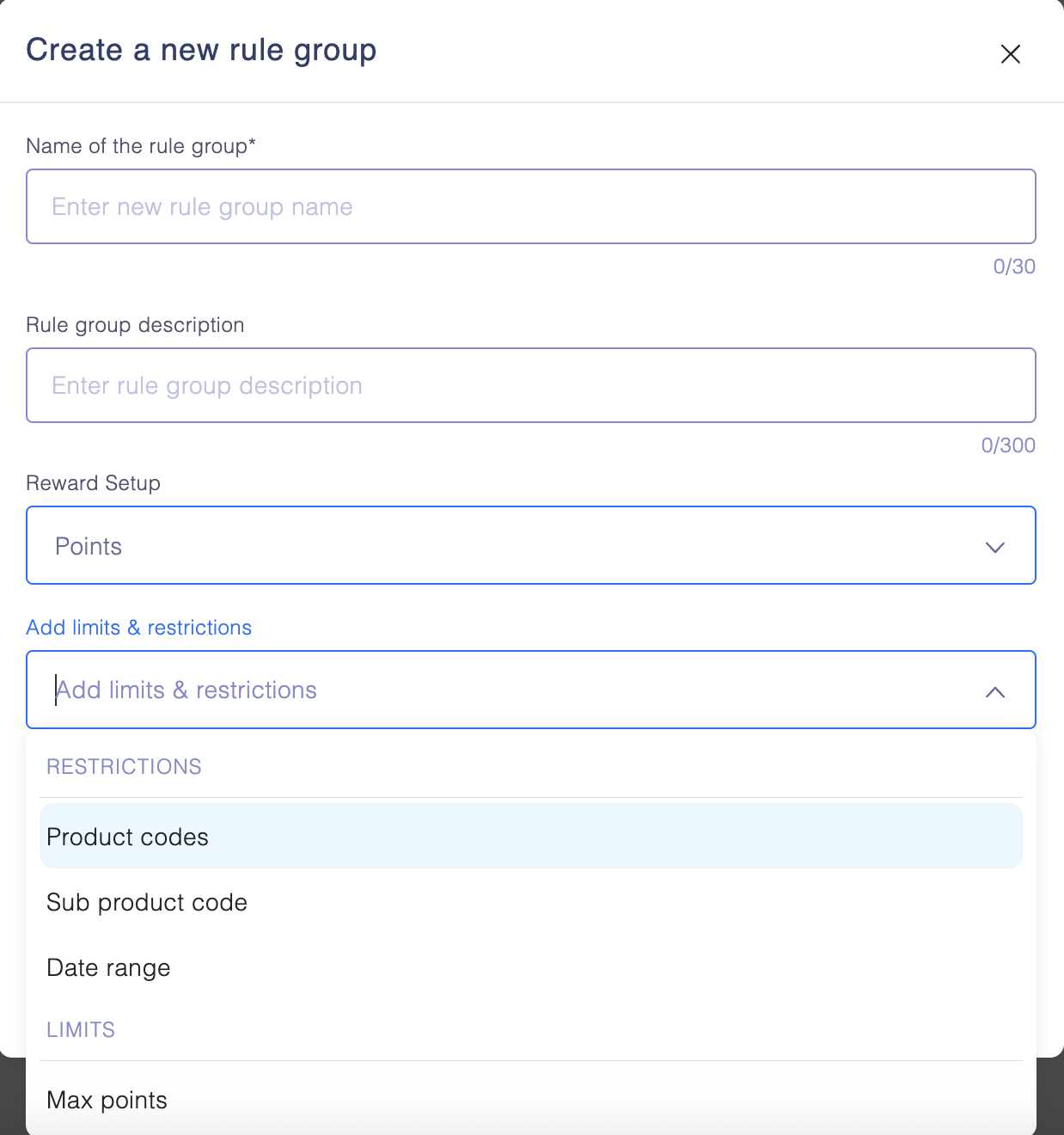Click the Reward Setup chevron-down arrow
This screenshot has height=1135, width=1064.
tap(994, 548)
